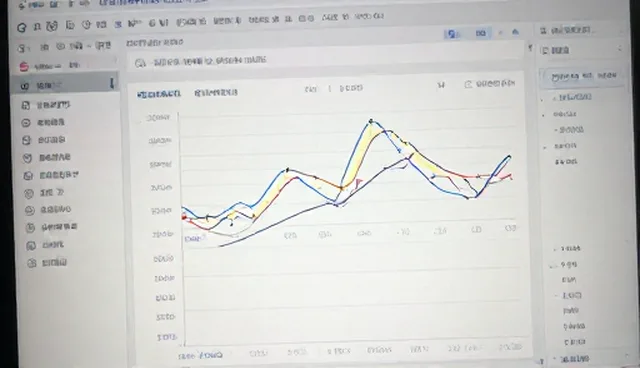Click the circular arrow icon starting the toolbar
640x368 pixels.
coord(22,27)
